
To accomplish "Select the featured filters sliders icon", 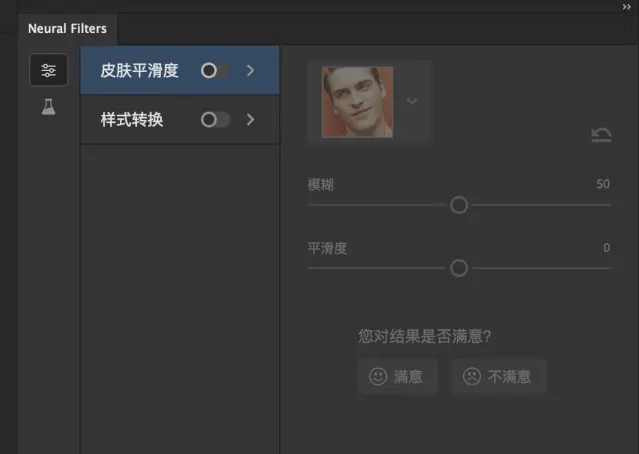I will point(48,70).
